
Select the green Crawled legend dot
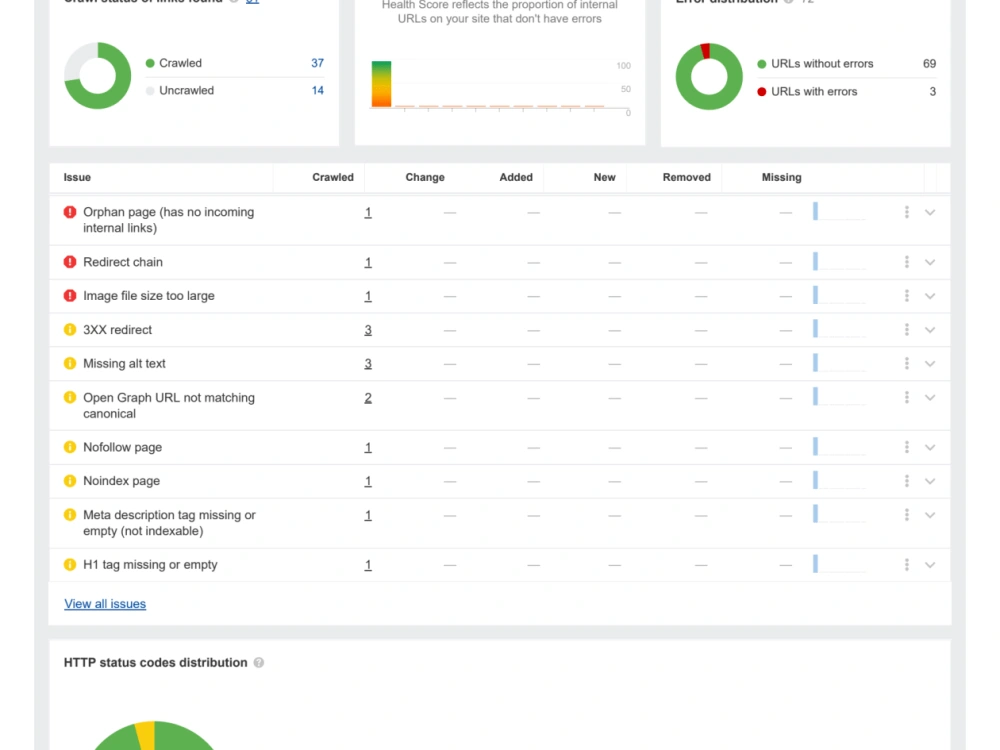[150, 63]
